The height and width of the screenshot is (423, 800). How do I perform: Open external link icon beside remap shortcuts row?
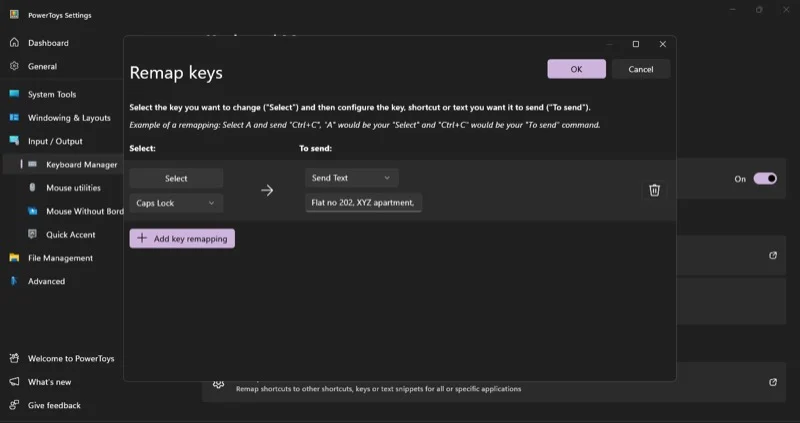click(x=773, y=382)
